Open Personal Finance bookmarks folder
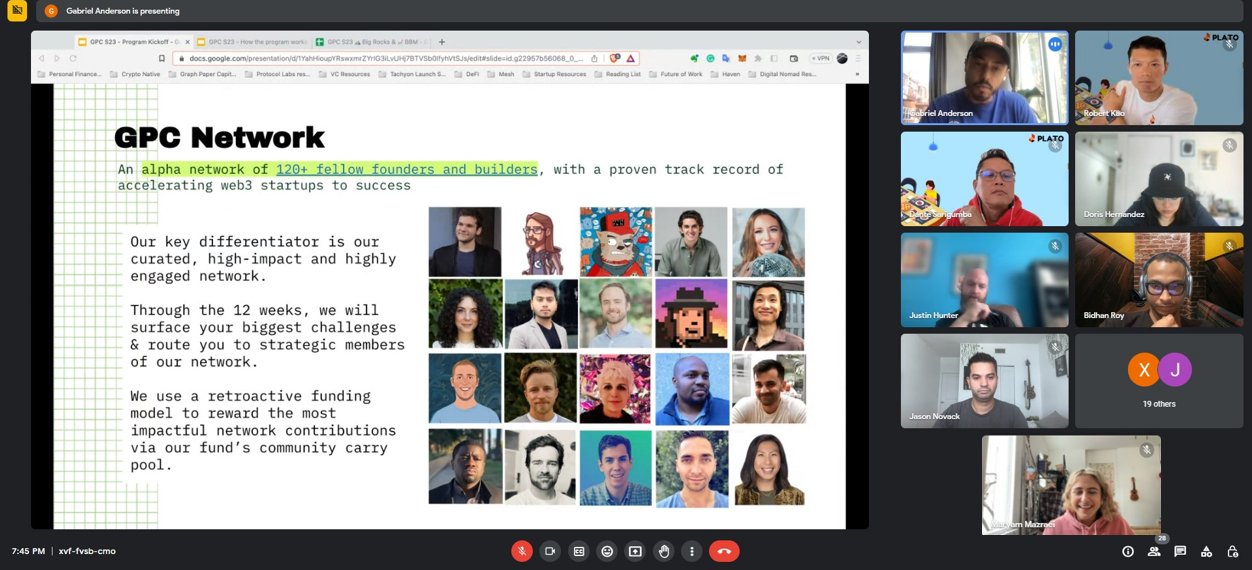The width and height of the screenshot is (1252, 570). click(70, 74)
